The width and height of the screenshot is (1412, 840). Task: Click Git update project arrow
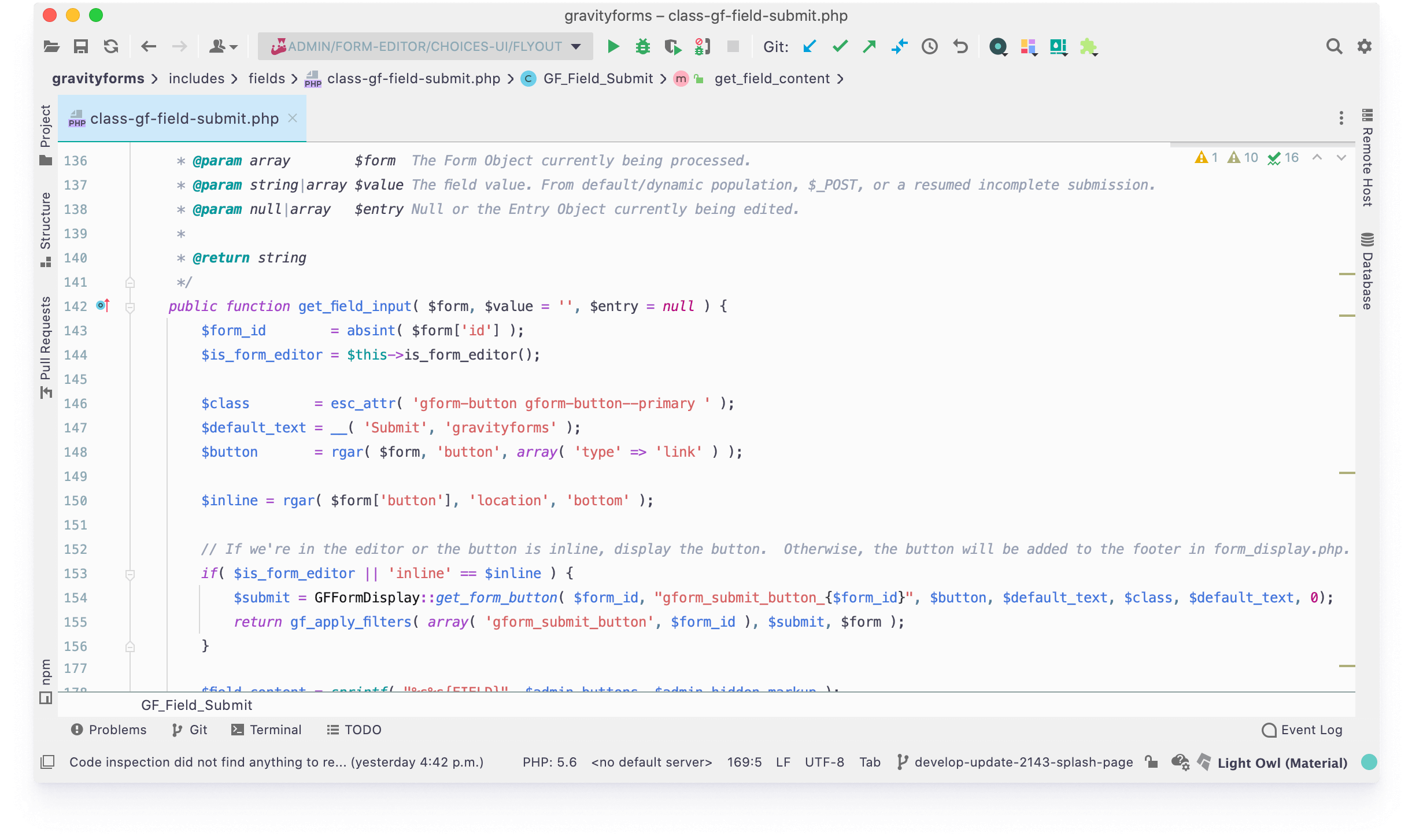point(810,46)
